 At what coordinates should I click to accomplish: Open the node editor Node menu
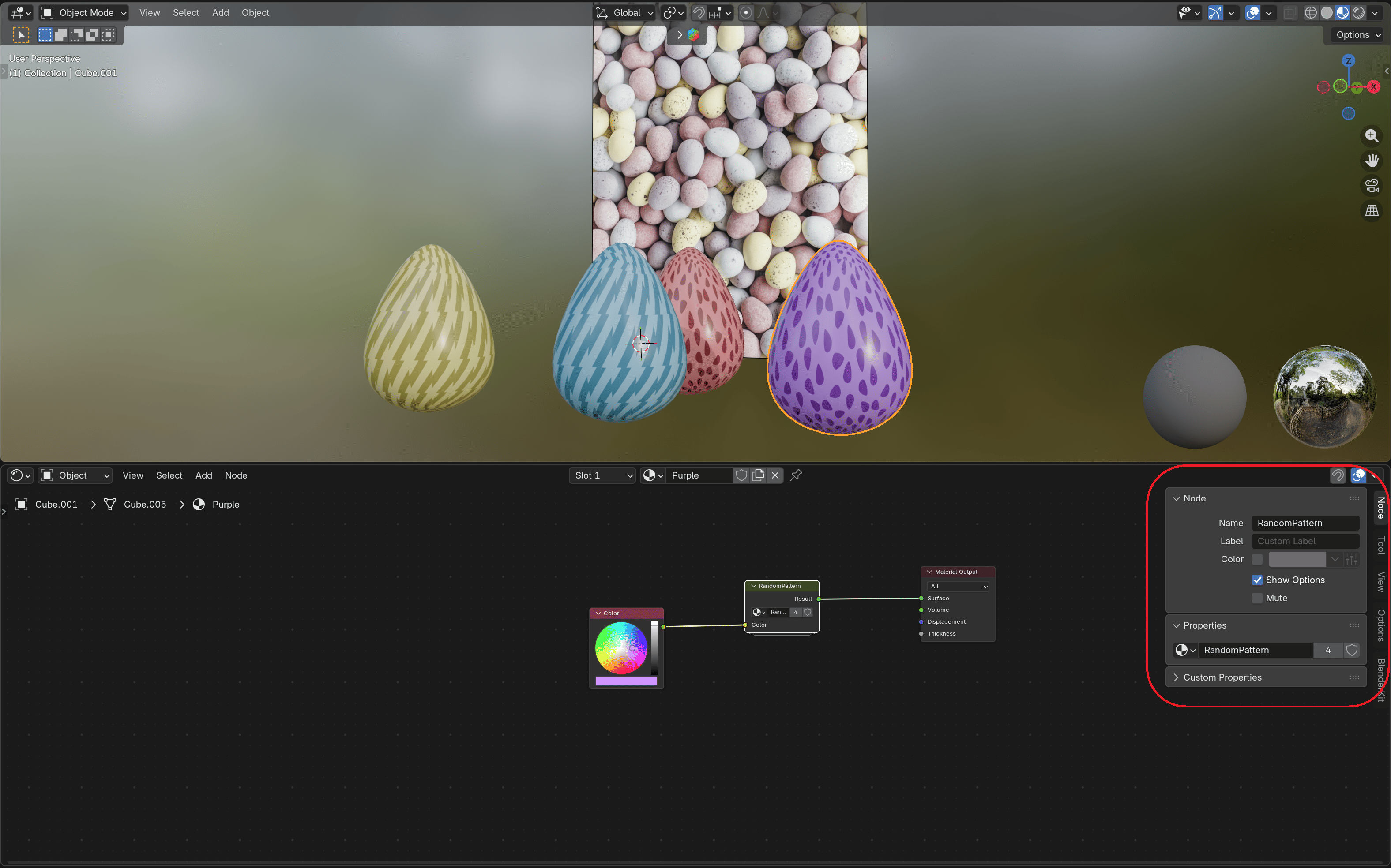[236, 475]
